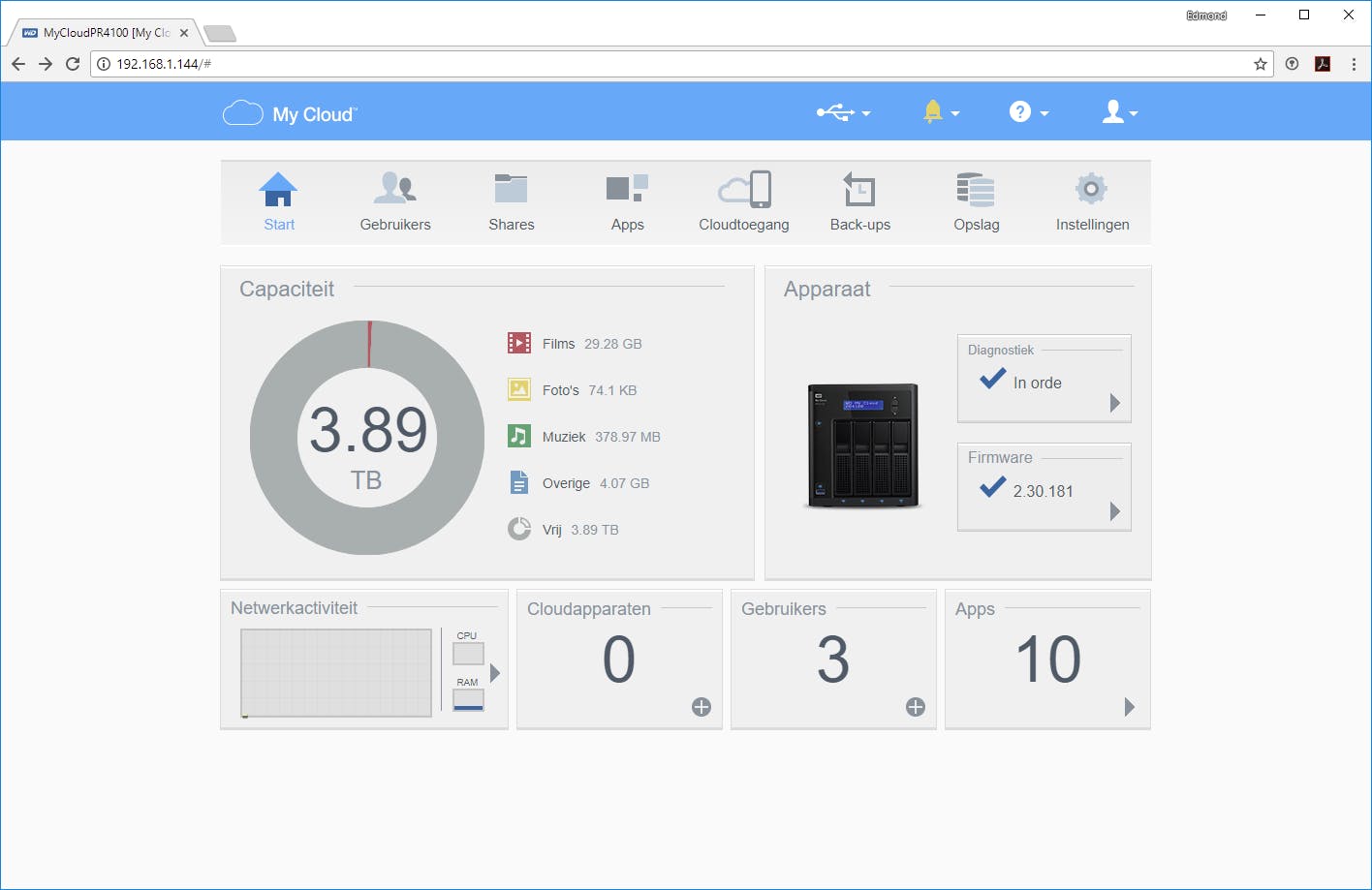Viewport: 1372px width, 890px height.
Task: Expand the Apps tile arrow
Action: 1129,707
